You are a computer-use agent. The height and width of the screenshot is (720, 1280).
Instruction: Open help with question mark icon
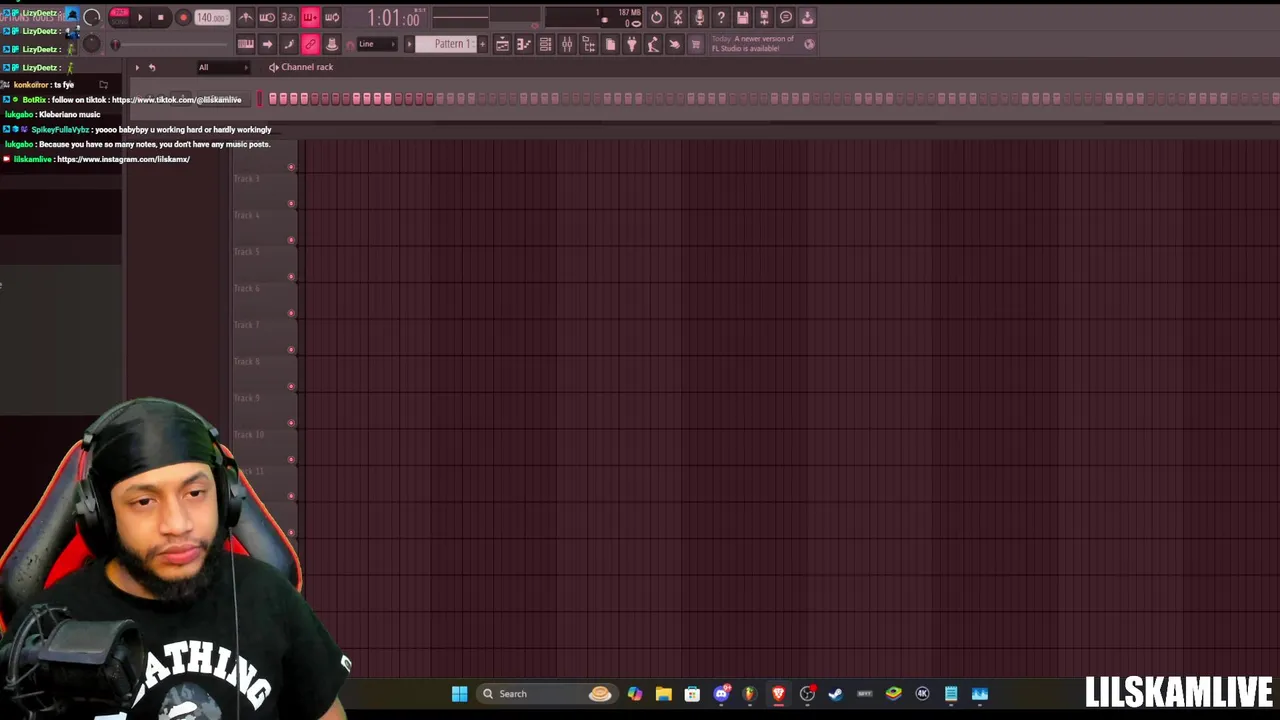(721, 17)
